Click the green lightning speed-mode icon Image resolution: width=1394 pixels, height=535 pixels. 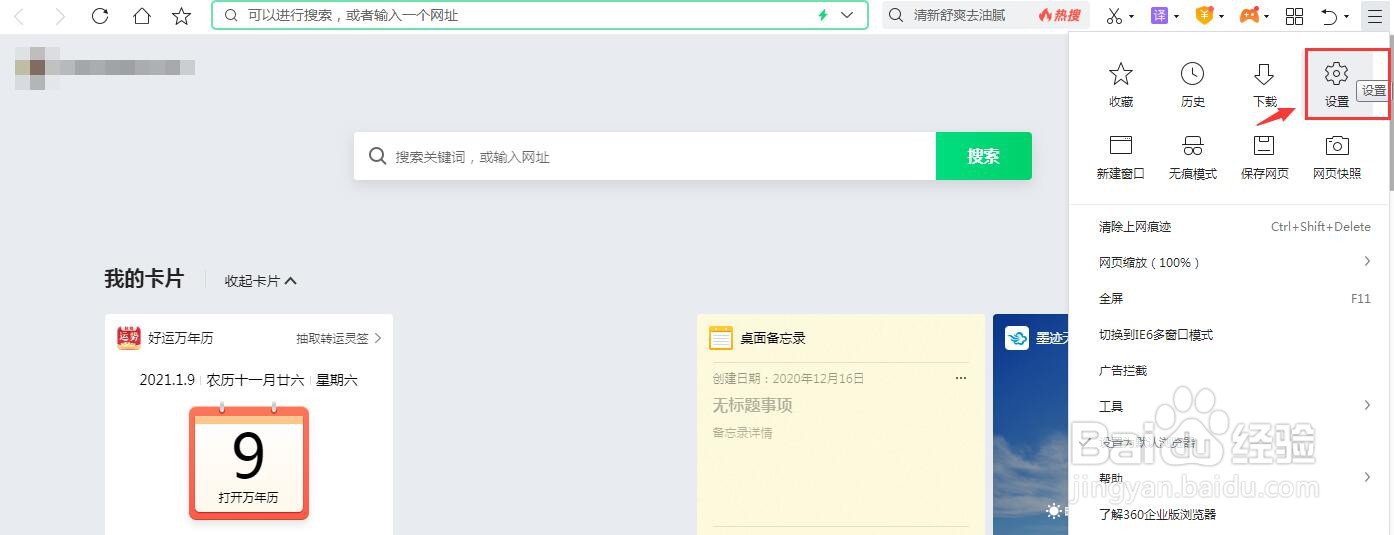823,15
